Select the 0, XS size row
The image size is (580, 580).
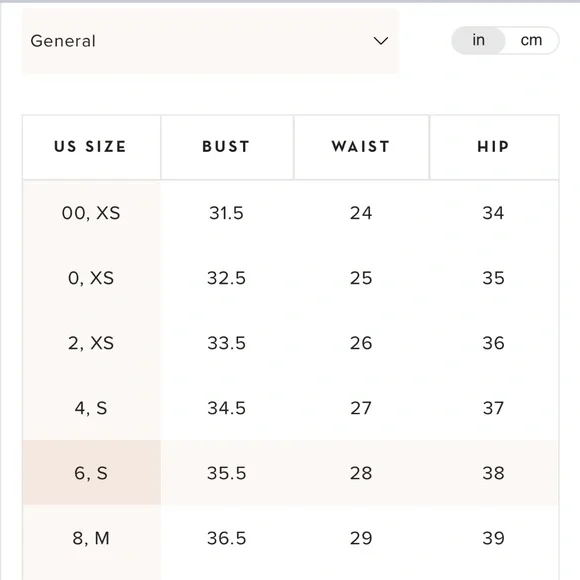pos(290,278)
